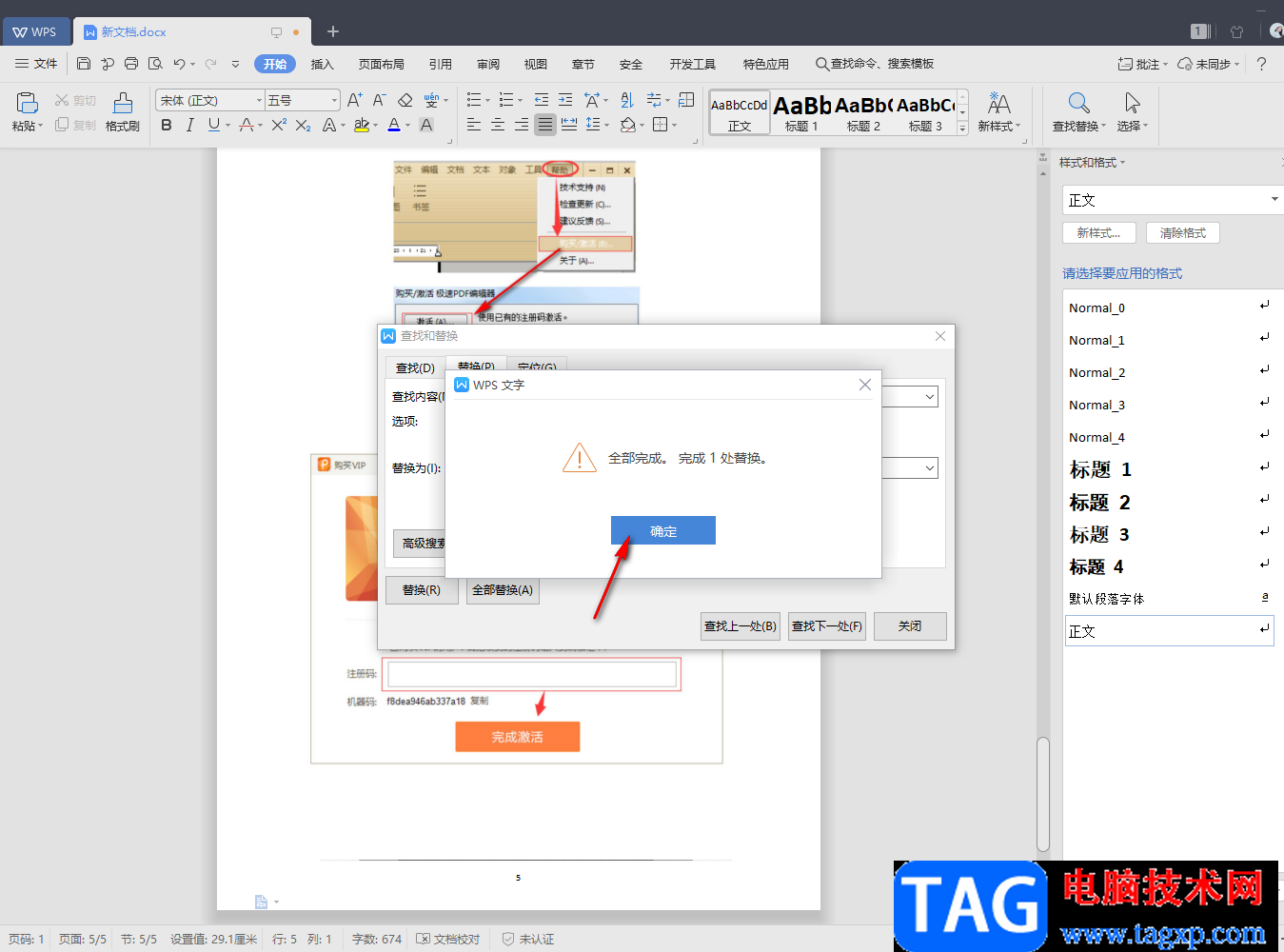Image resolution: width=1284 pixels, height=952 pixels.
Task: Click the Numbered list icon
Action: click(506, 100)
